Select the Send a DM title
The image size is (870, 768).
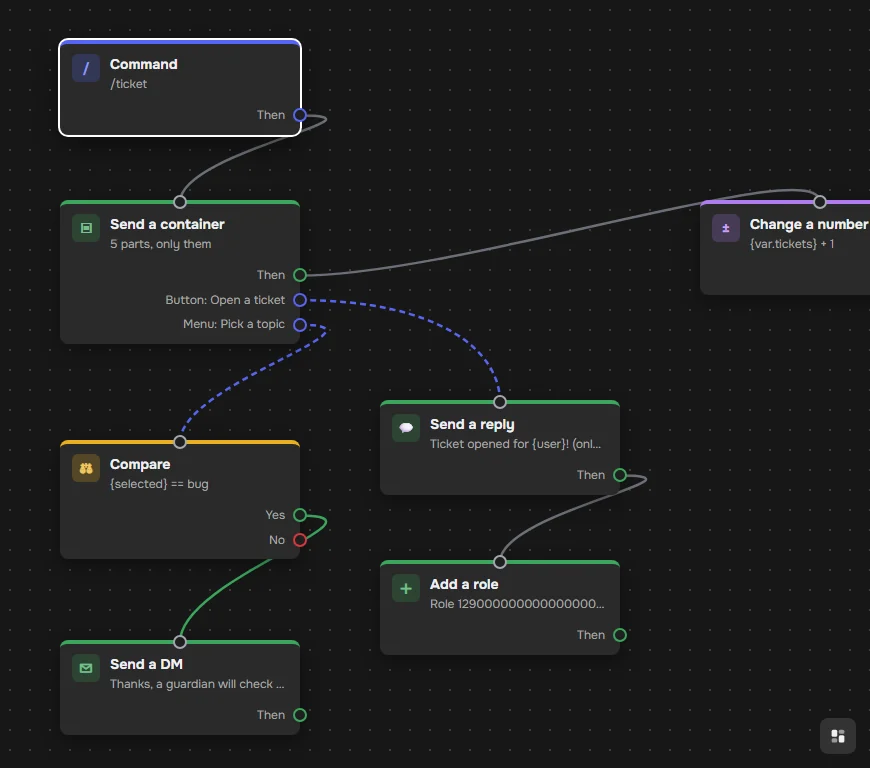click(x=146, y=664)
